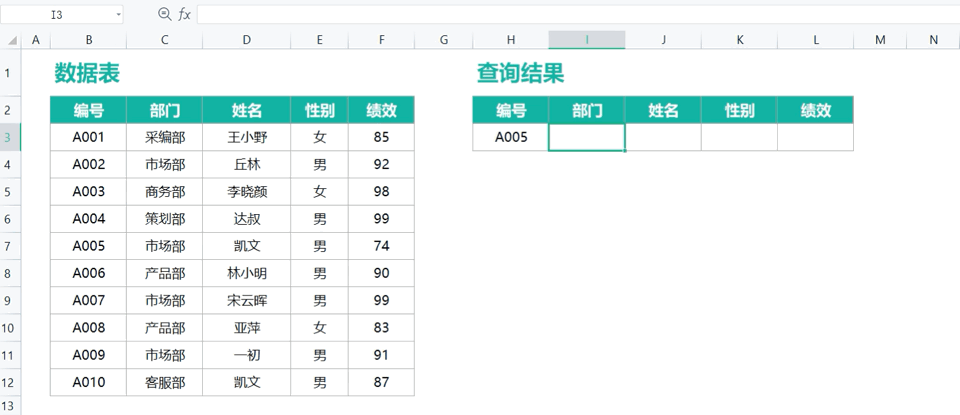Click the select-all corner triangle

point(12,40)
